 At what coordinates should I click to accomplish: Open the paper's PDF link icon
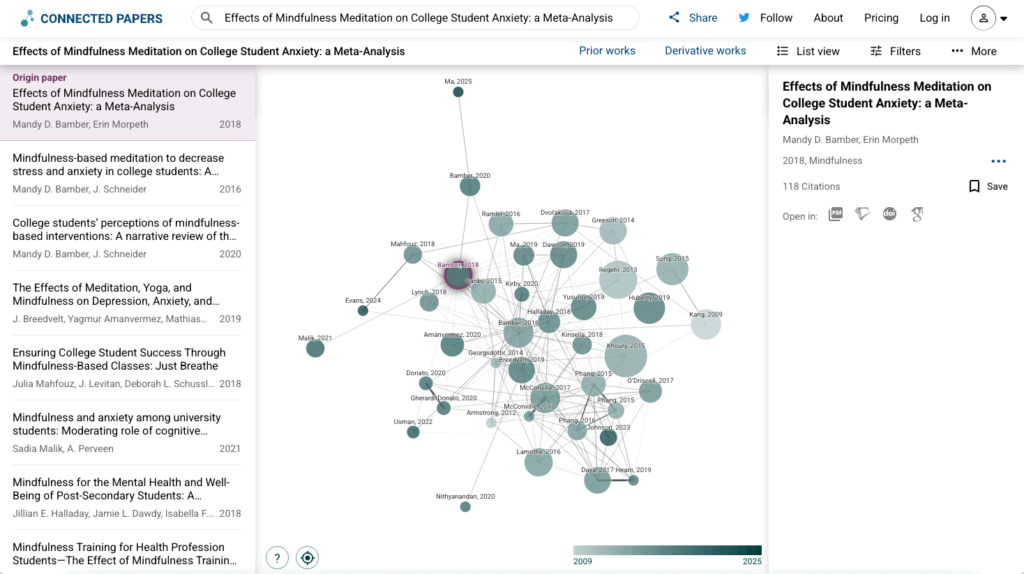[836, 215]
